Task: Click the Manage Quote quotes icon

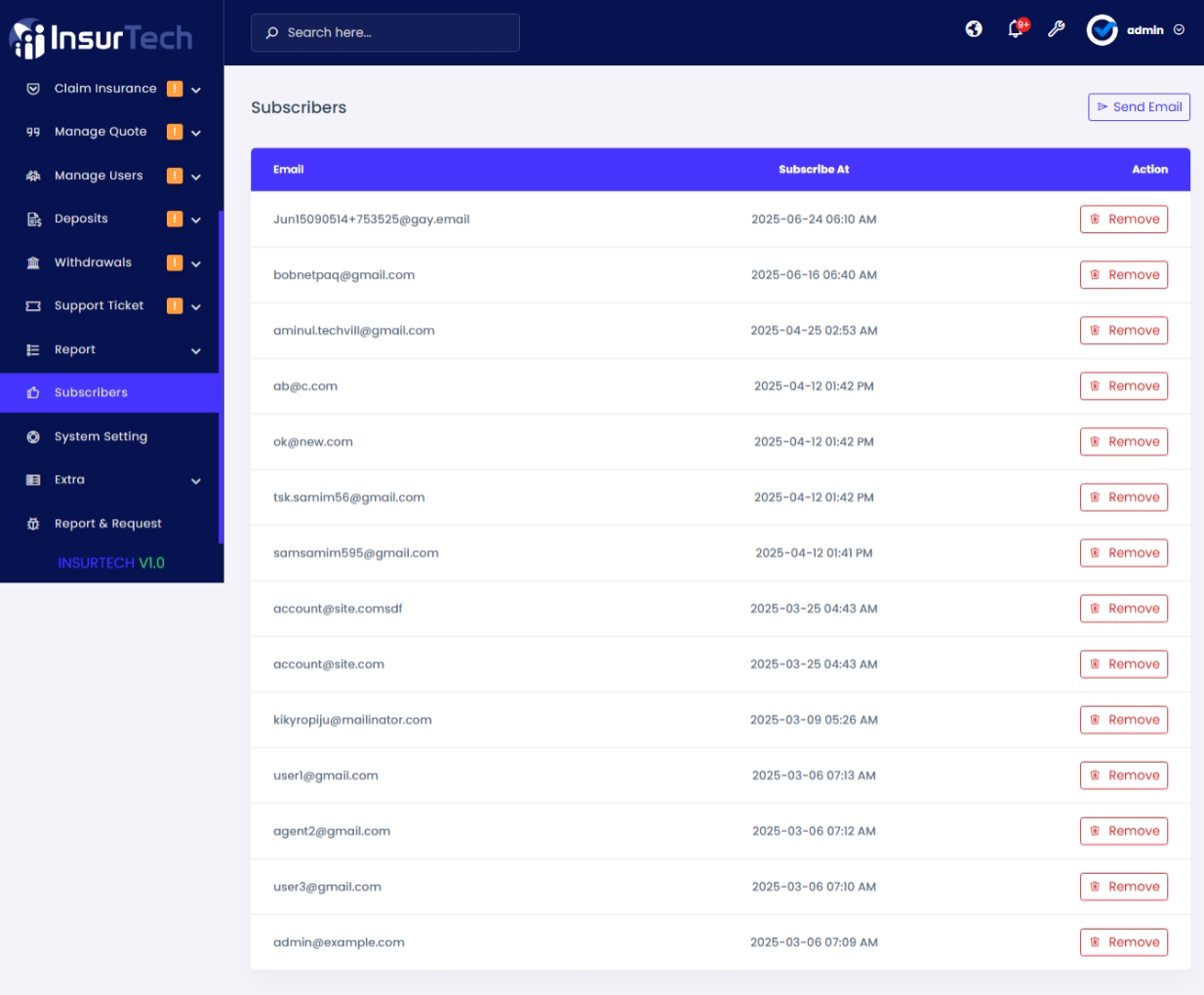Action: coord(33,132)
